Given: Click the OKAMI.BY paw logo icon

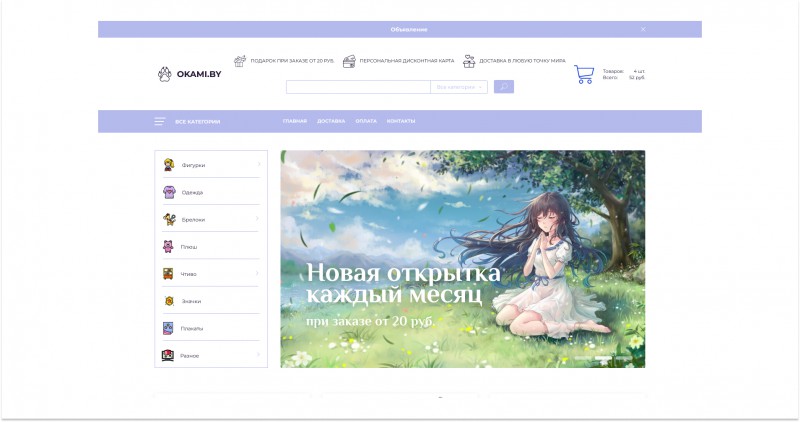Looking at the screenshot, I should coord(164,75).
